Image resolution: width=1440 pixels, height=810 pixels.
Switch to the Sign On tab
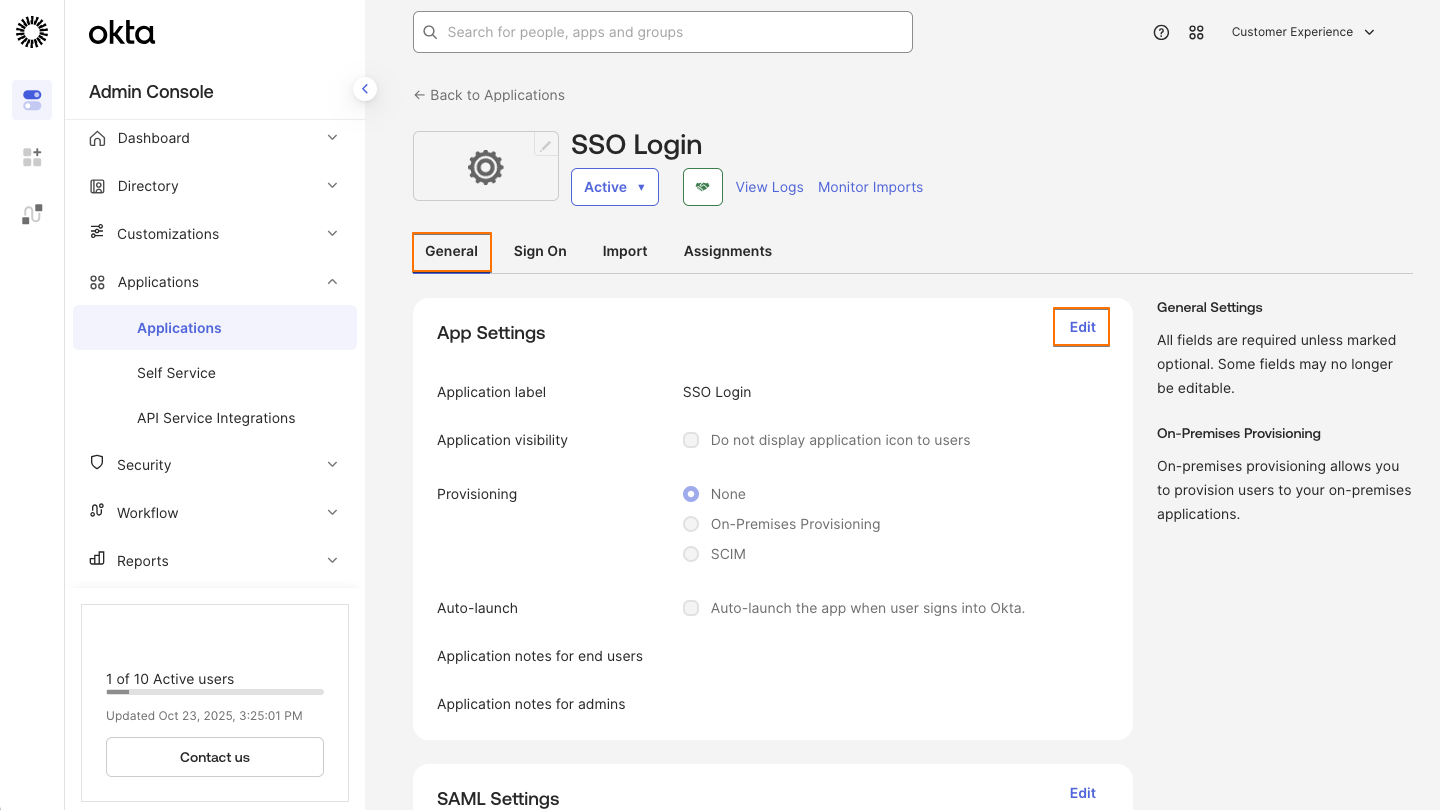pos(540,251)
